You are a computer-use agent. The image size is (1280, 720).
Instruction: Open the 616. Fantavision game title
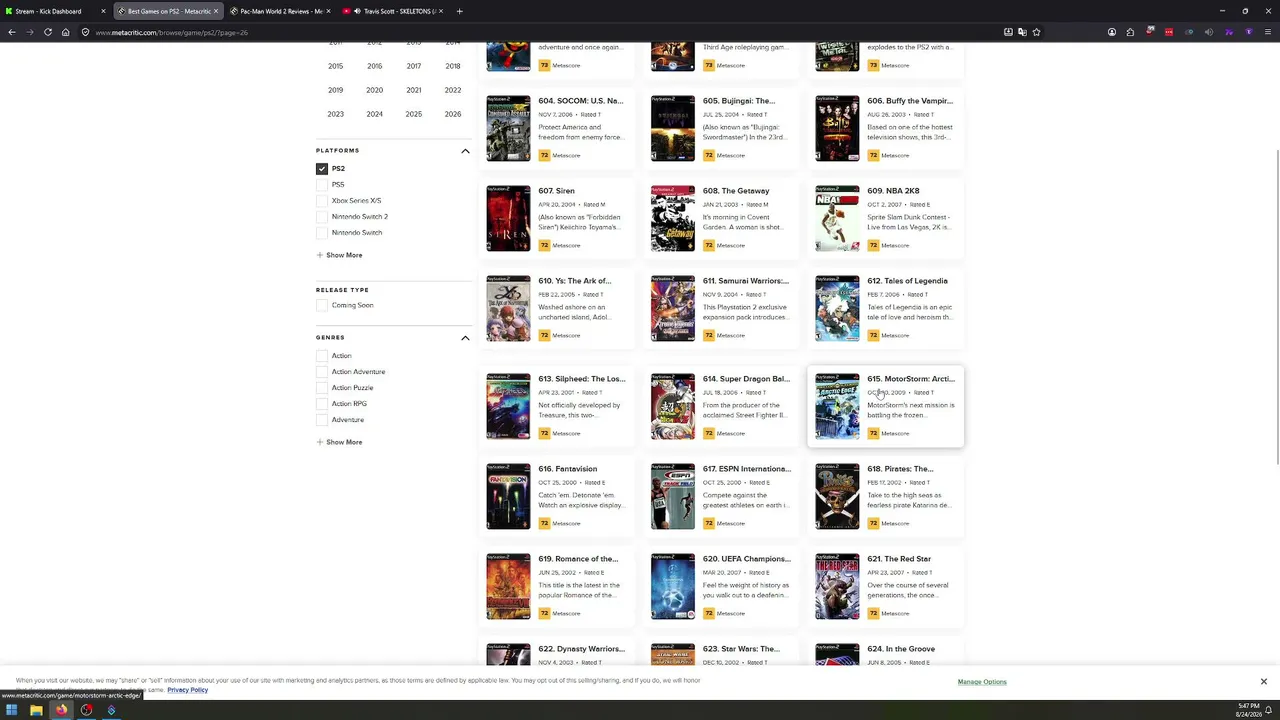pyautogui.click(x=567, y=469)
